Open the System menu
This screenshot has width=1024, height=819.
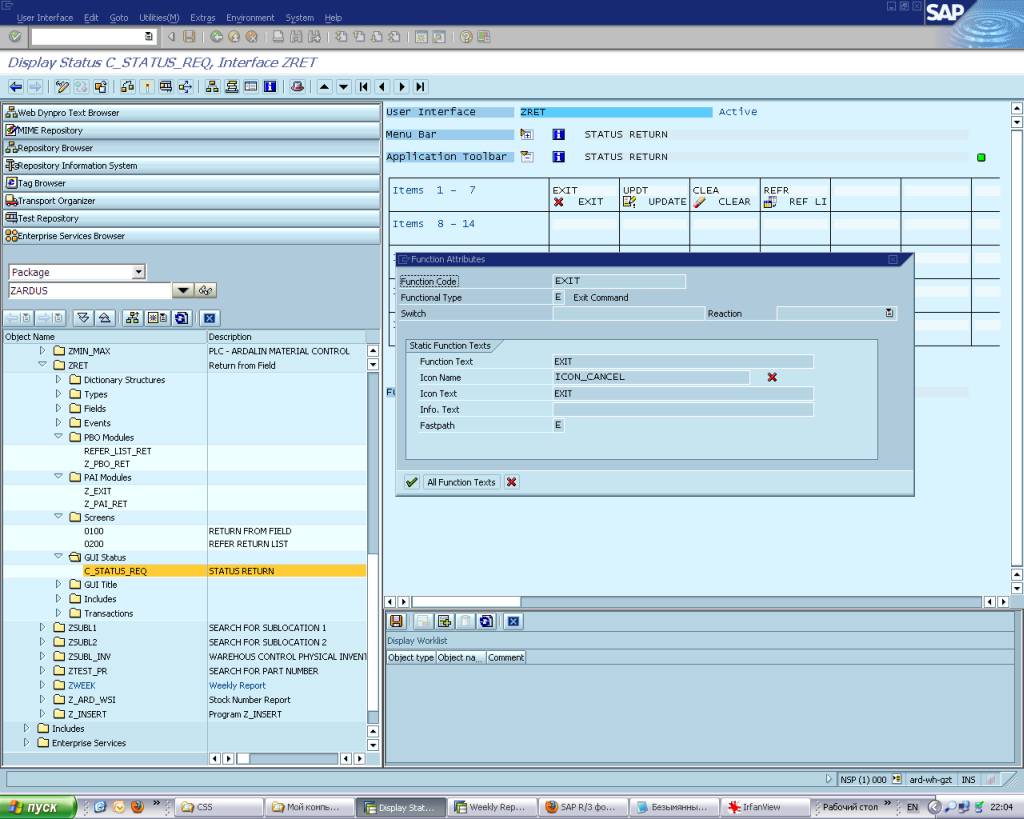tap(299, 18)
